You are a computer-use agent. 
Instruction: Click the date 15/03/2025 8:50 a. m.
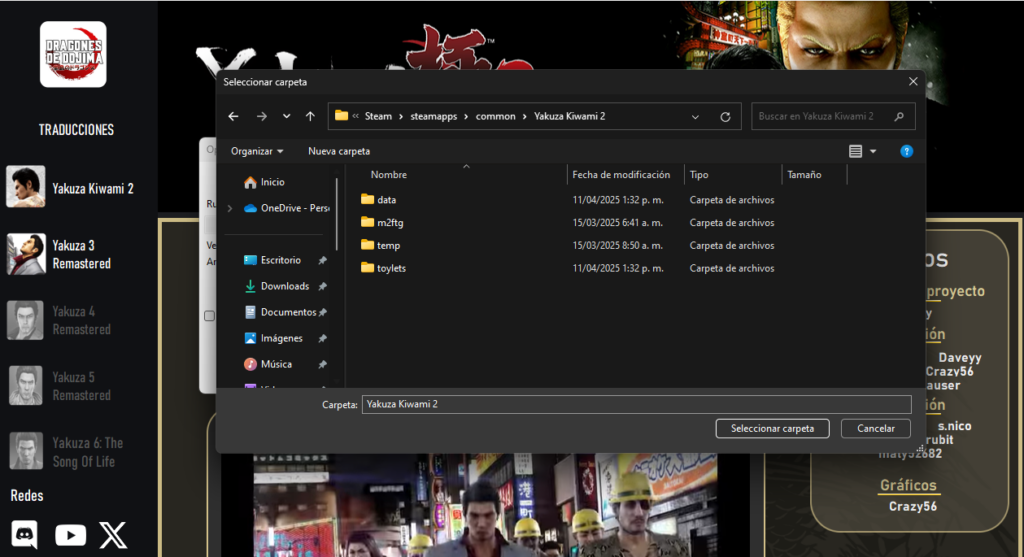coord(618,246)
